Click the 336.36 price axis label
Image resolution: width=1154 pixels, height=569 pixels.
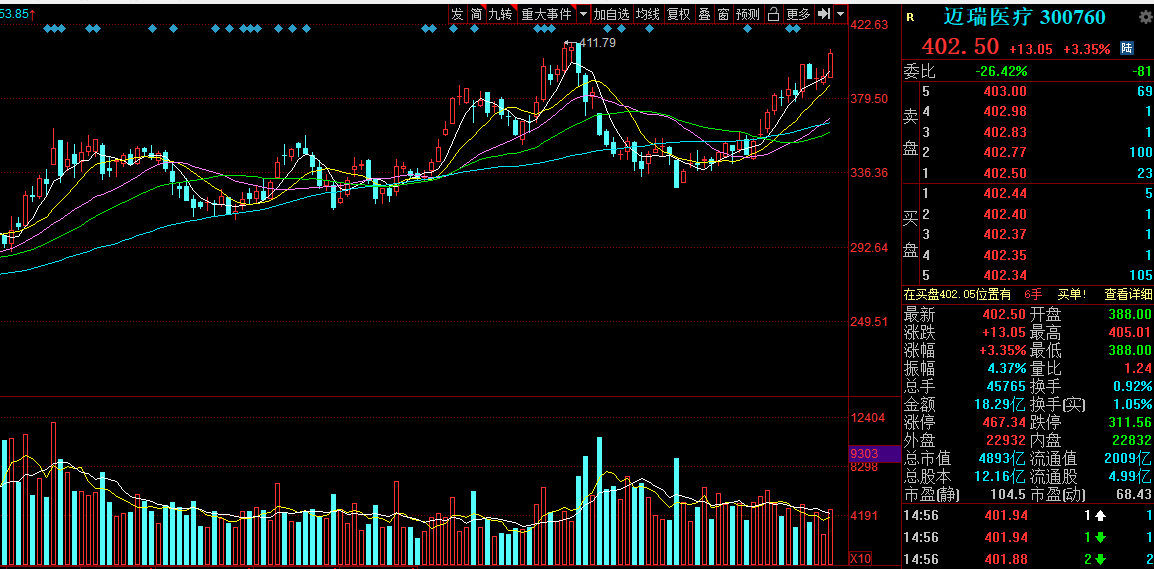click(869, 173)
